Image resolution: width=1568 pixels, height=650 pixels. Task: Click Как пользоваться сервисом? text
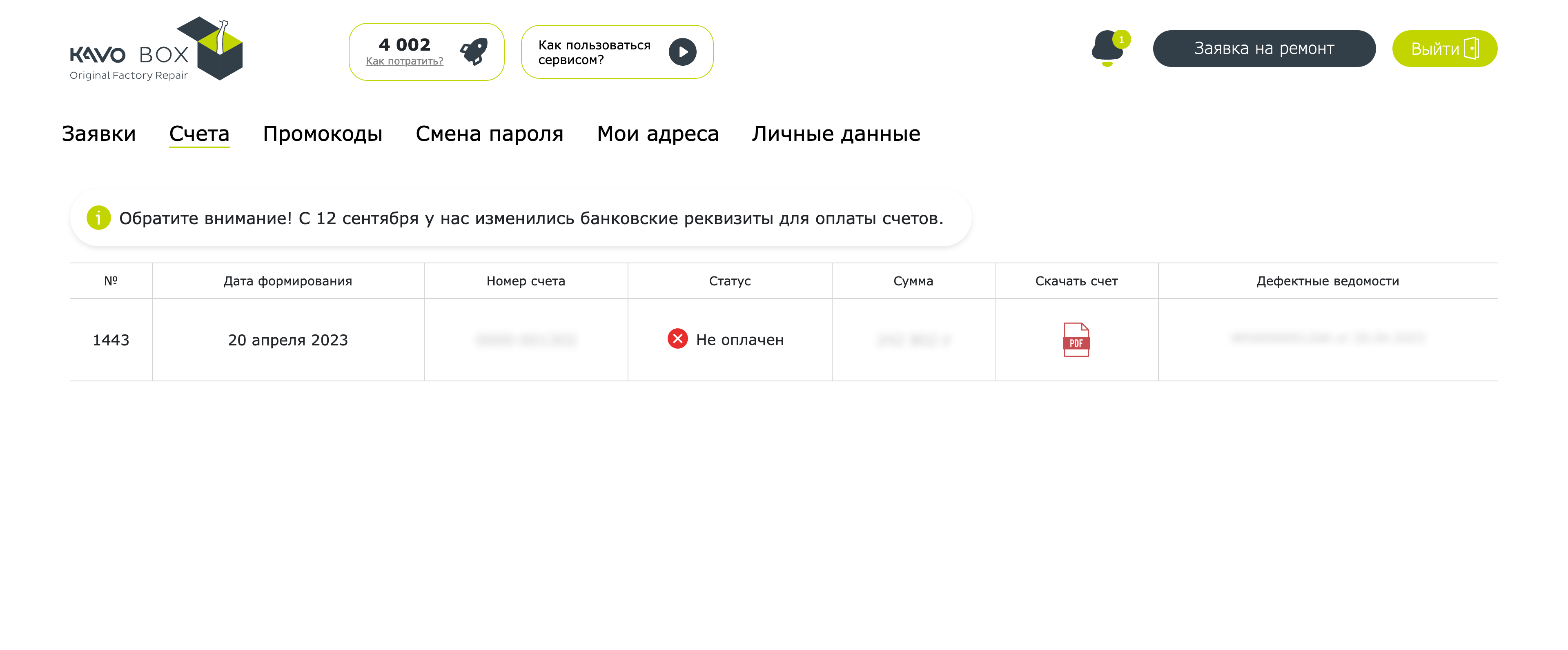pyautogui.click(x=594, y=52)
